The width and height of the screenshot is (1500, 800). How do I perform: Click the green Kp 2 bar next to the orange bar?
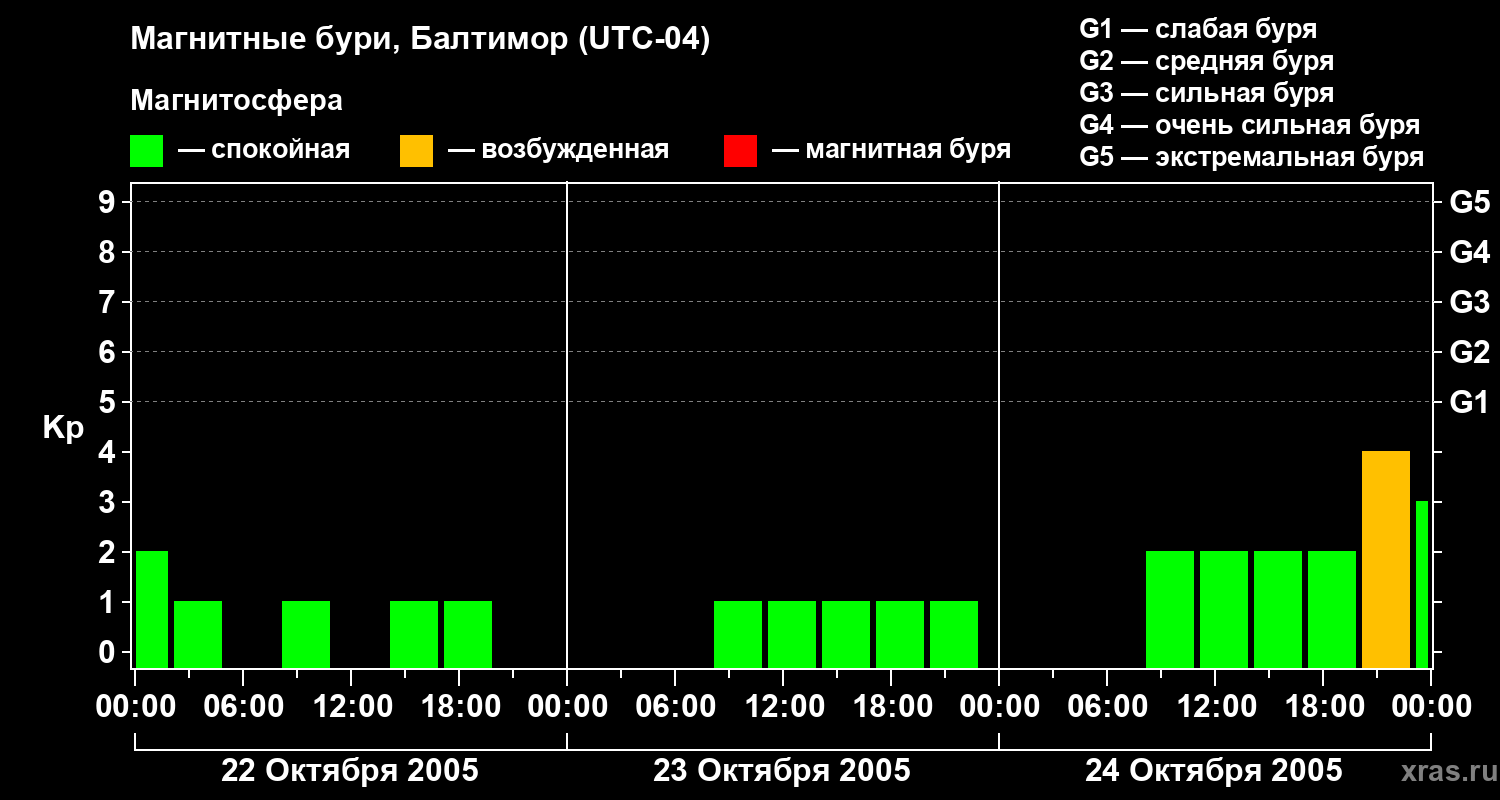pos(1332,609)
